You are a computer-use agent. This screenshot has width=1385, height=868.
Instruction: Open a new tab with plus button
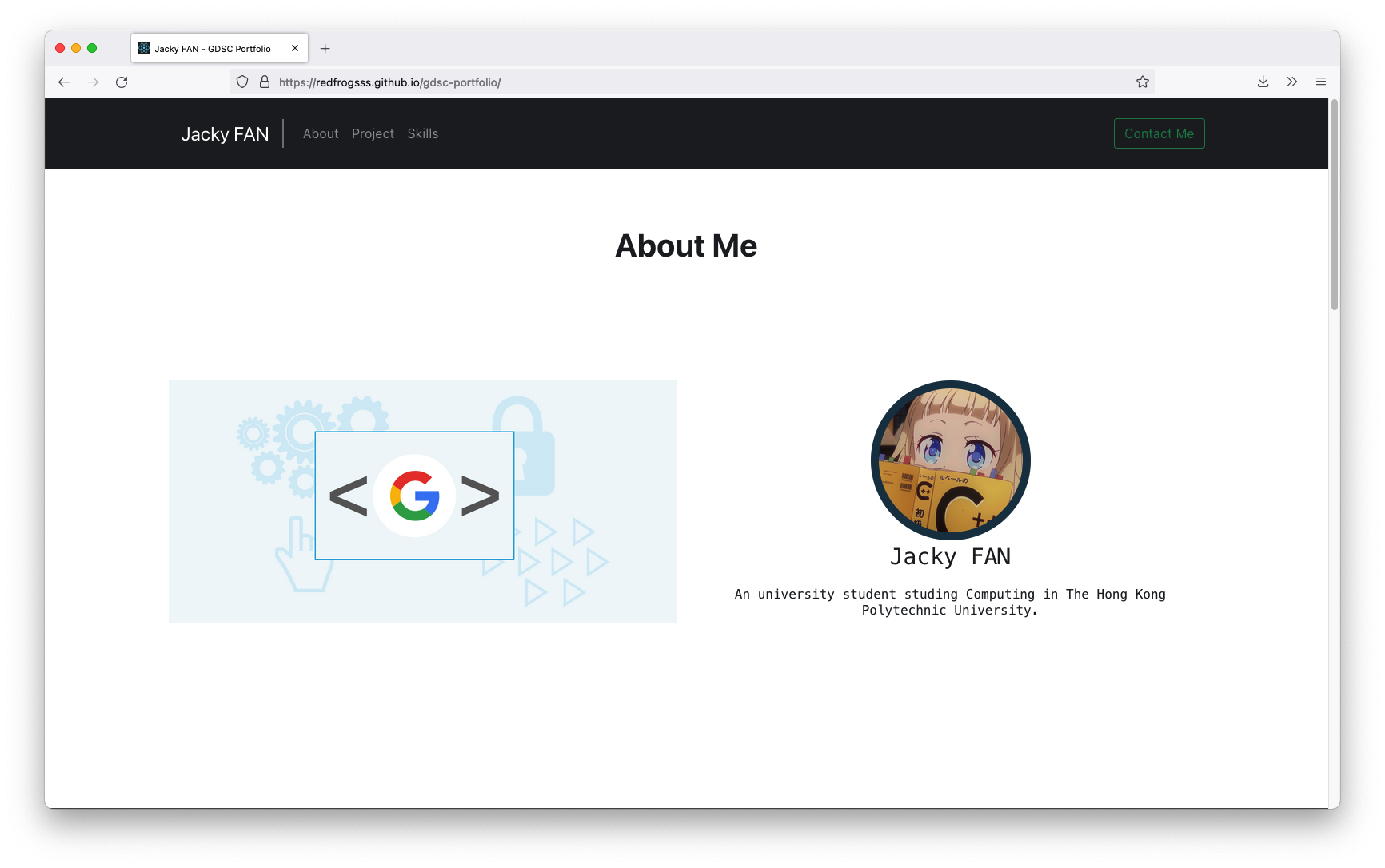[x=325, y=49]
